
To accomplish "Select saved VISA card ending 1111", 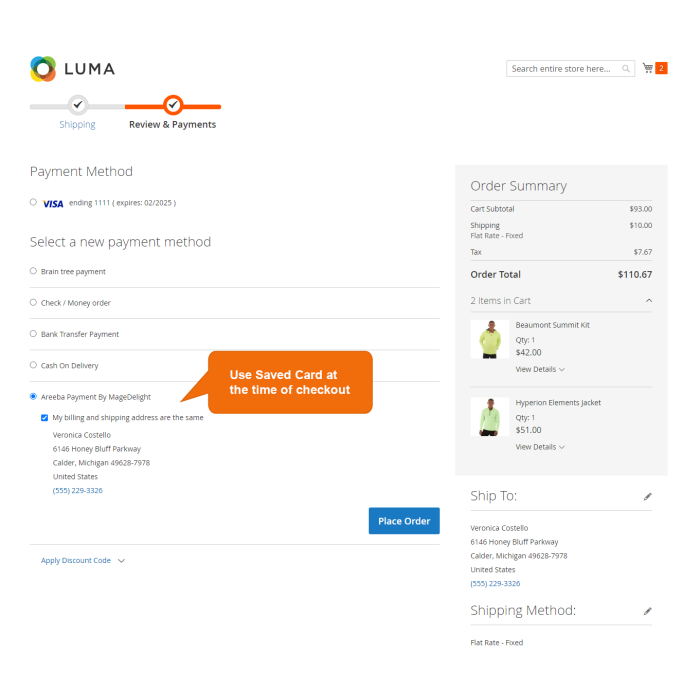I will click(33, 202).
